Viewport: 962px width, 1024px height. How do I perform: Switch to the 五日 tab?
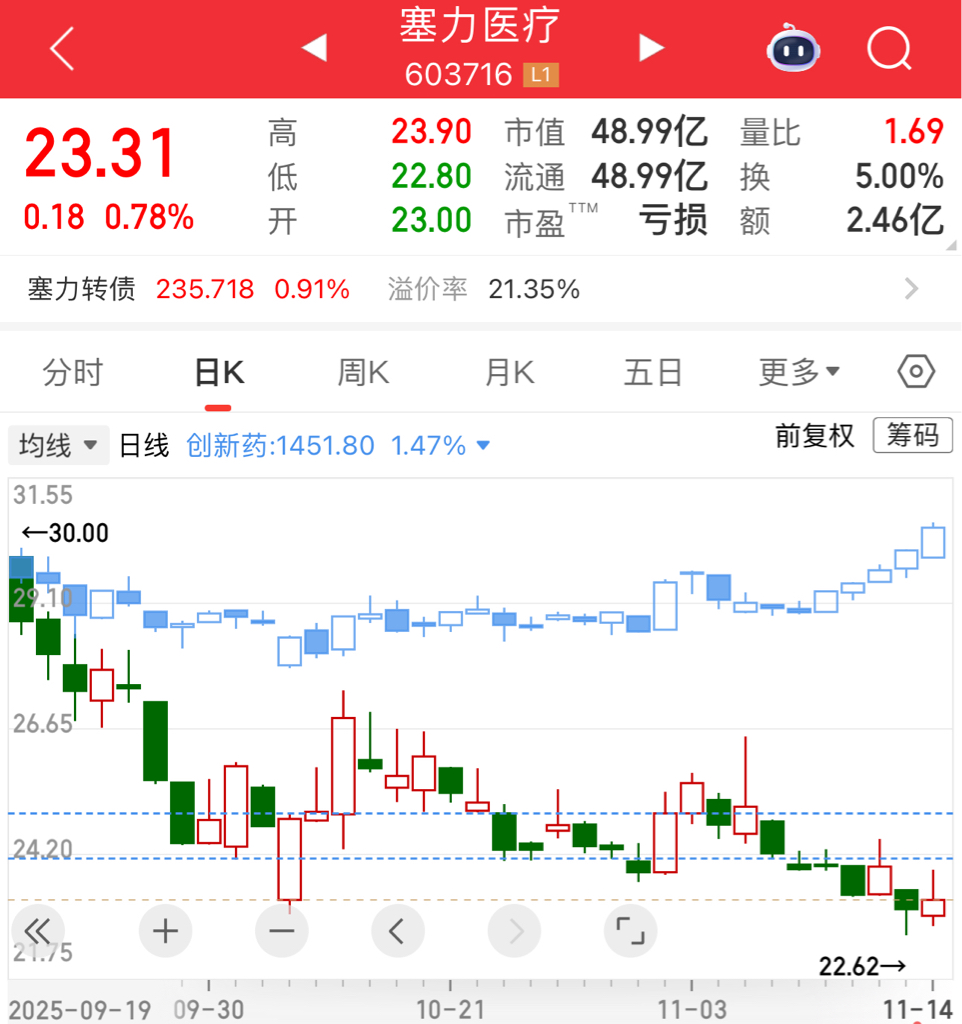pyautogui.click(x=653, y=372)
